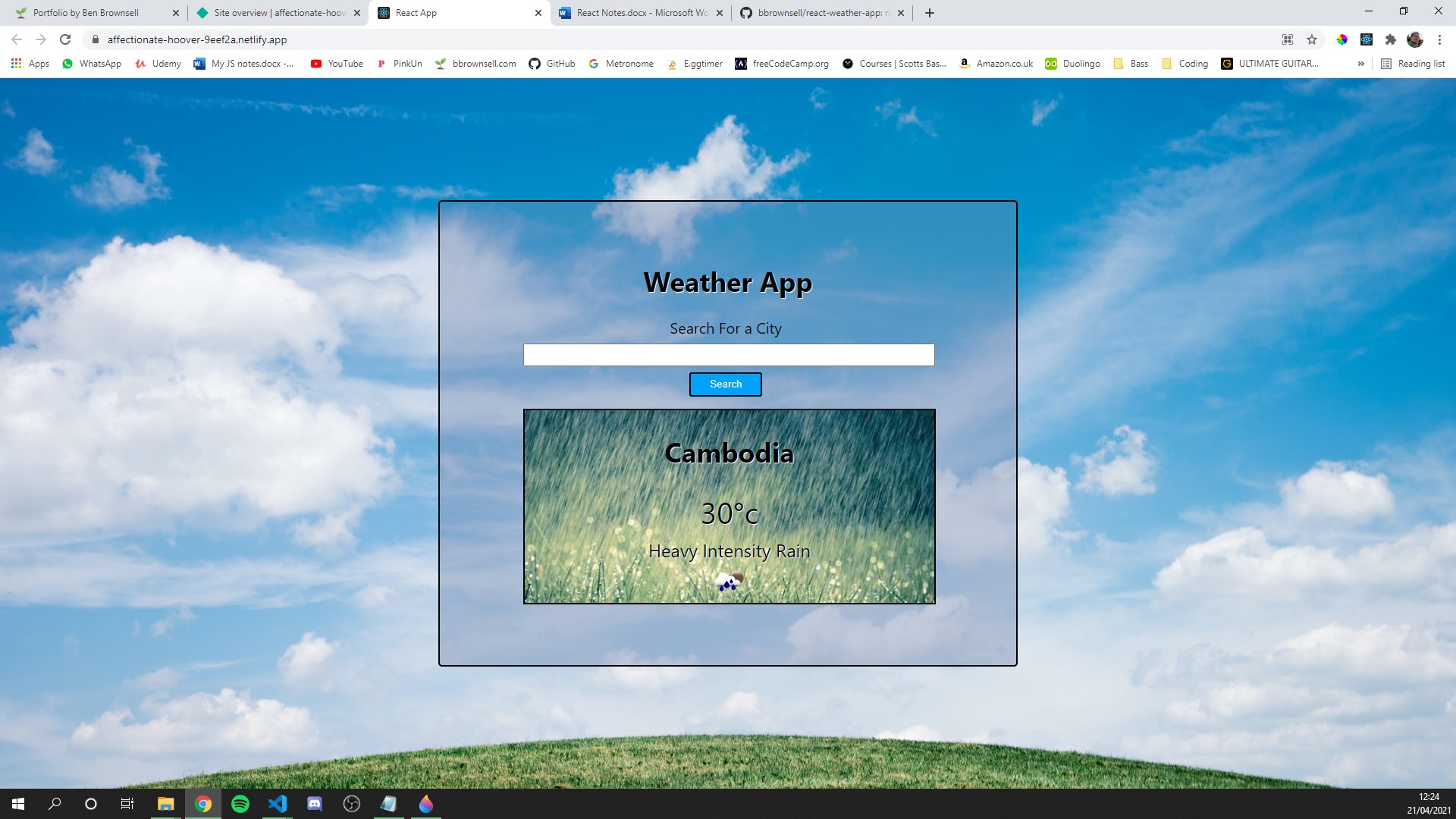Viewport: 1456px width, 819px height.
Task: Close the React App tab
Action: (538, 13)
